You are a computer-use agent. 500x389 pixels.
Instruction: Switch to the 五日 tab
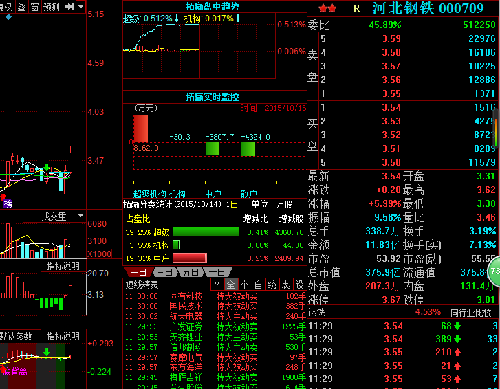point(190,272)
